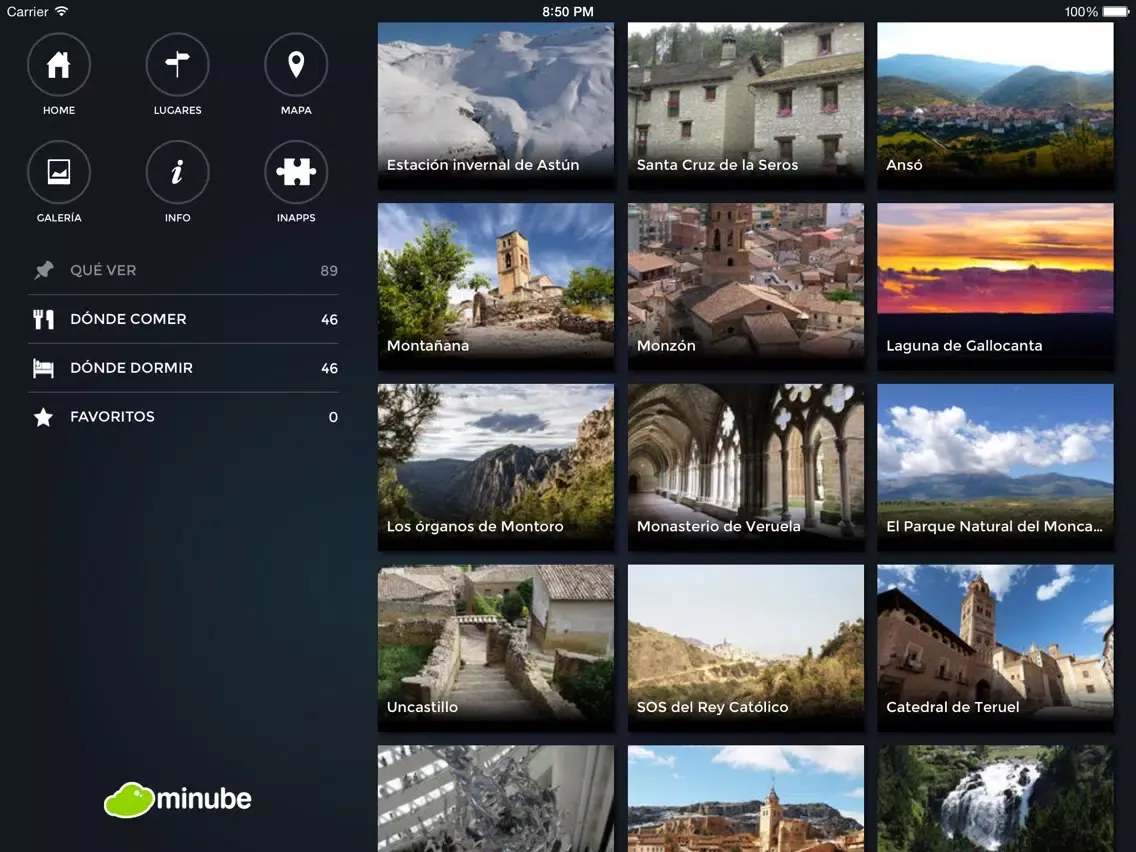
Task: Open the waterfall photo card
Action: [995, 798]
